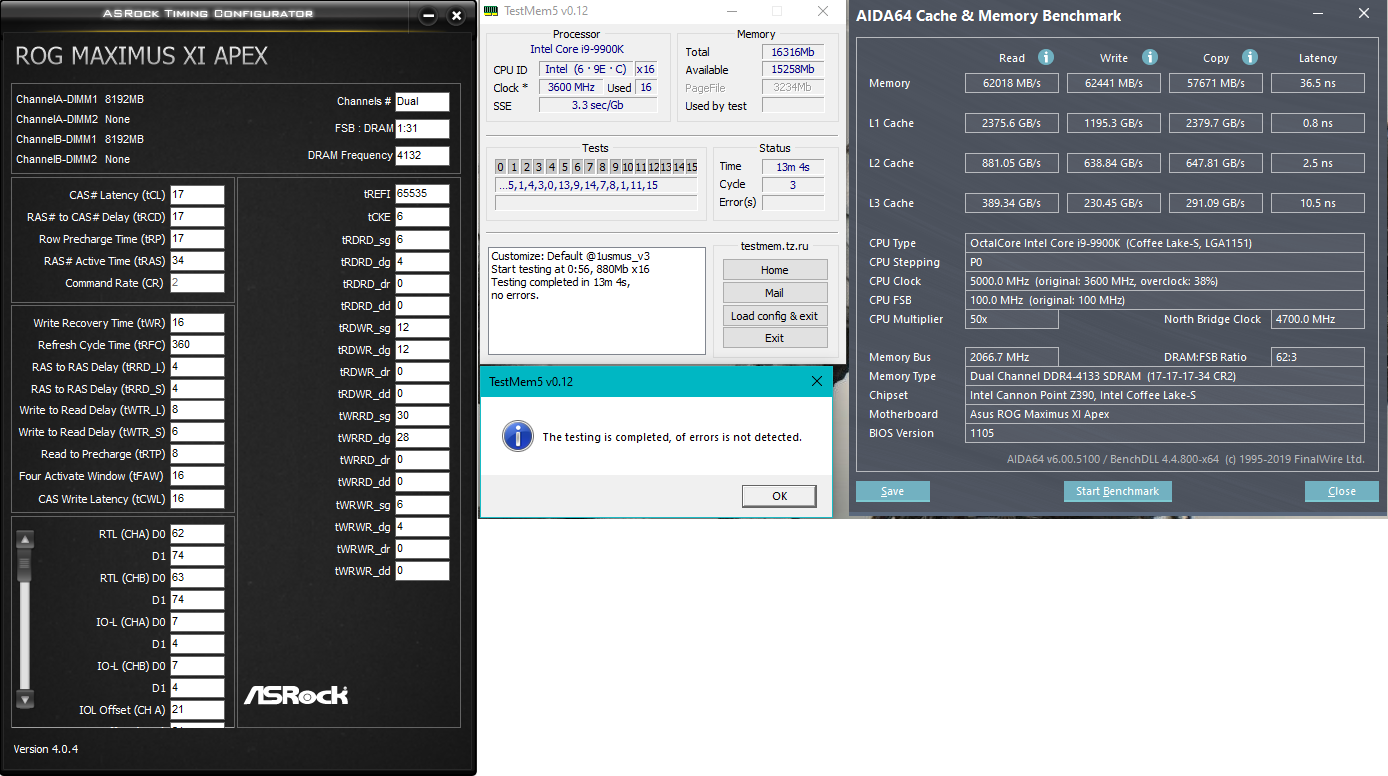Click the Write Recovery Time (tWR) field
The height and width of the screenshot is (776, 1388).
tap(197, 322)
